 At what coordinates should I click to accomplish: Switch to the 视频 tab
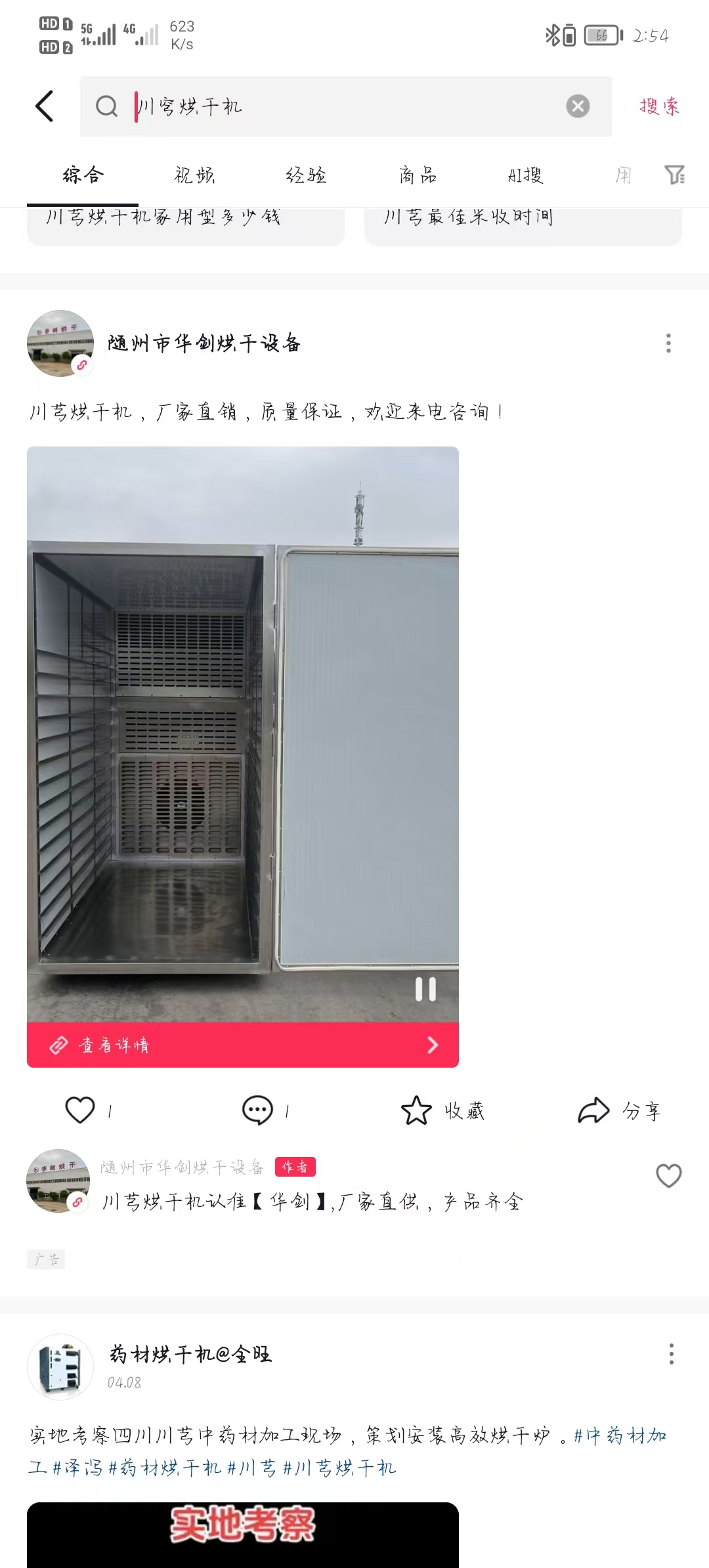194,175
